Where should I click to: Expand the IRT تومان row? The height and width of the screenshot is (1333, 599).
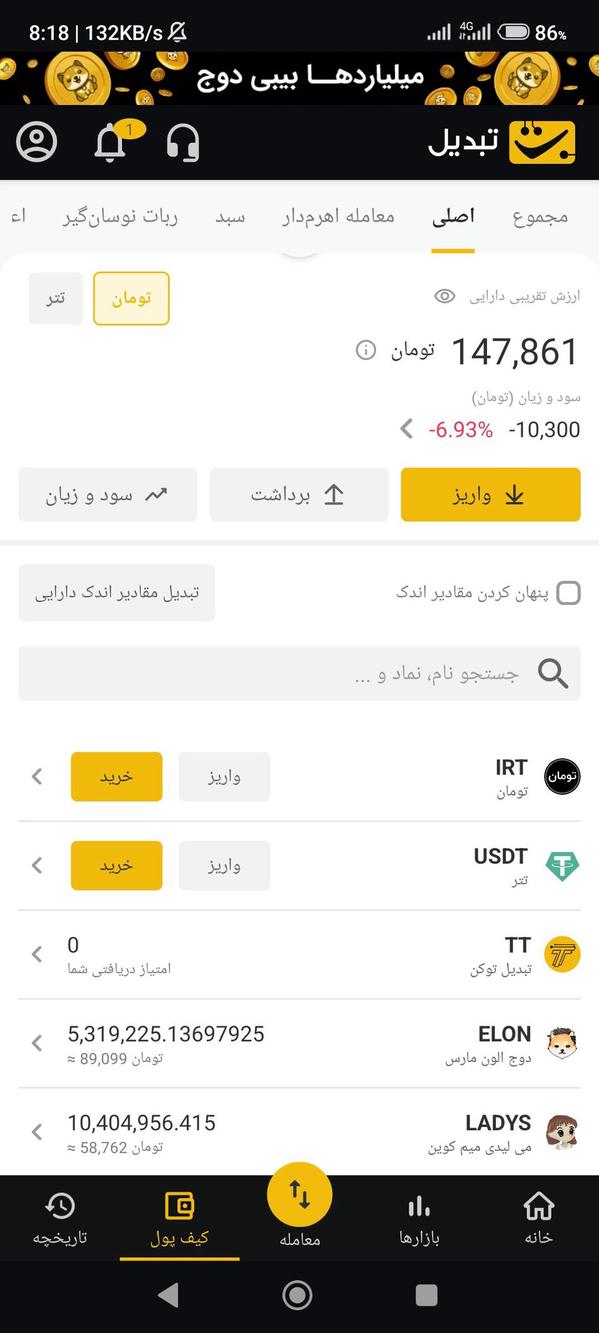[37, 776]
